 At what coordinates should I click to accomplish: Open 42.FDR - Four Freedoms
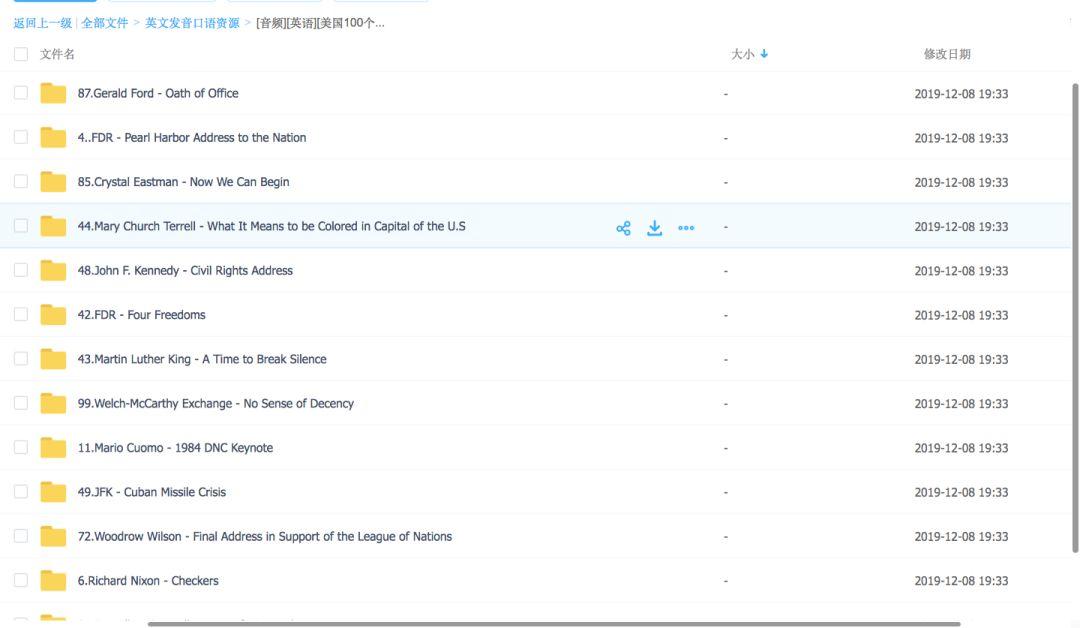click(141, 315)
